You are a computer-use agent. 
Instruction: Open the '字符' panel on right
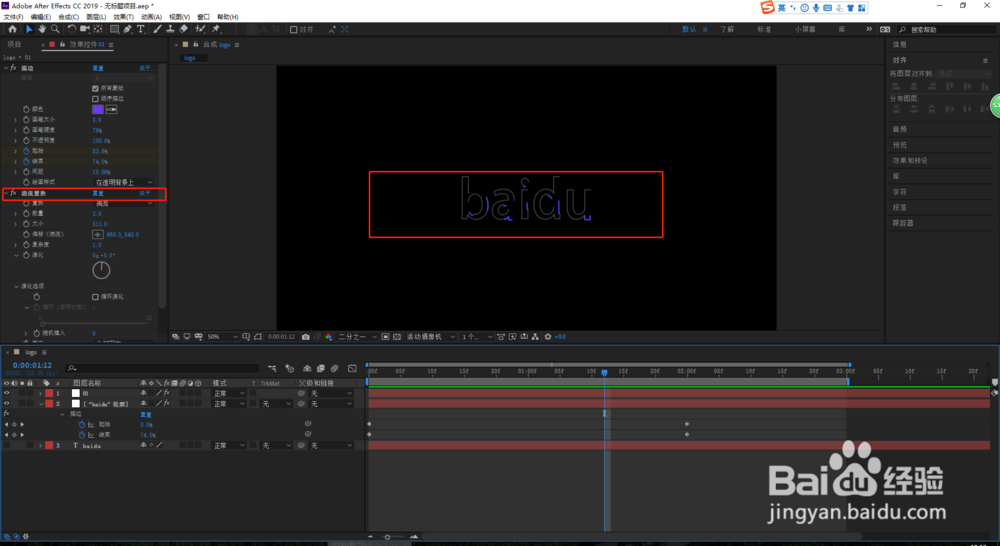899,192
